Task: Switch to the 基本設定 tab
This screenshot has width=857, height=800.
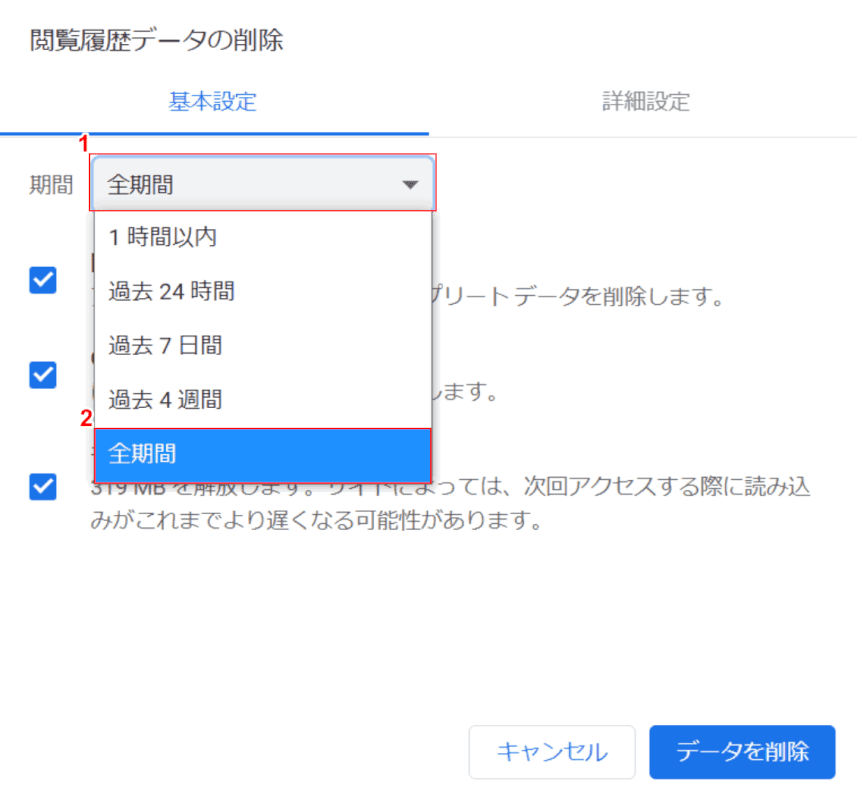Action: [213, 102]
